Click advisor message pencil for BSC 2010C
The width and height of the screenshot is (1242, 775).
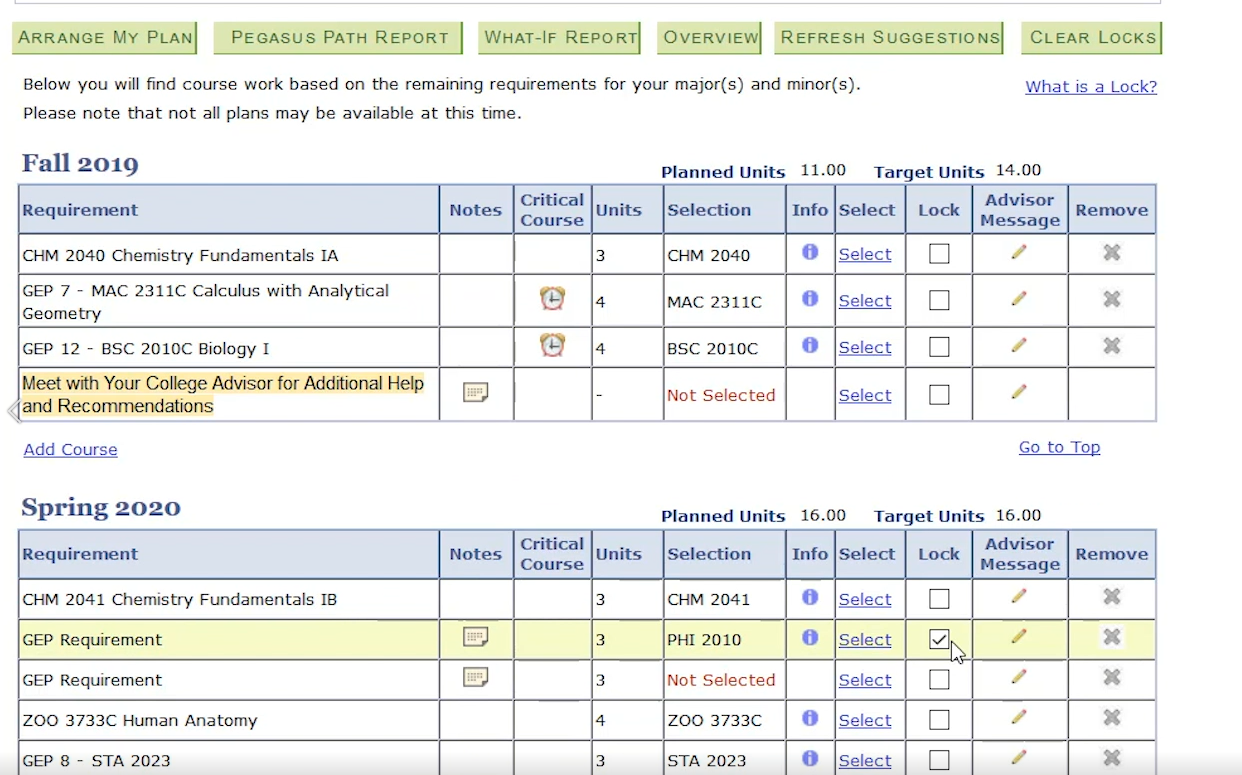point(1019,346)
